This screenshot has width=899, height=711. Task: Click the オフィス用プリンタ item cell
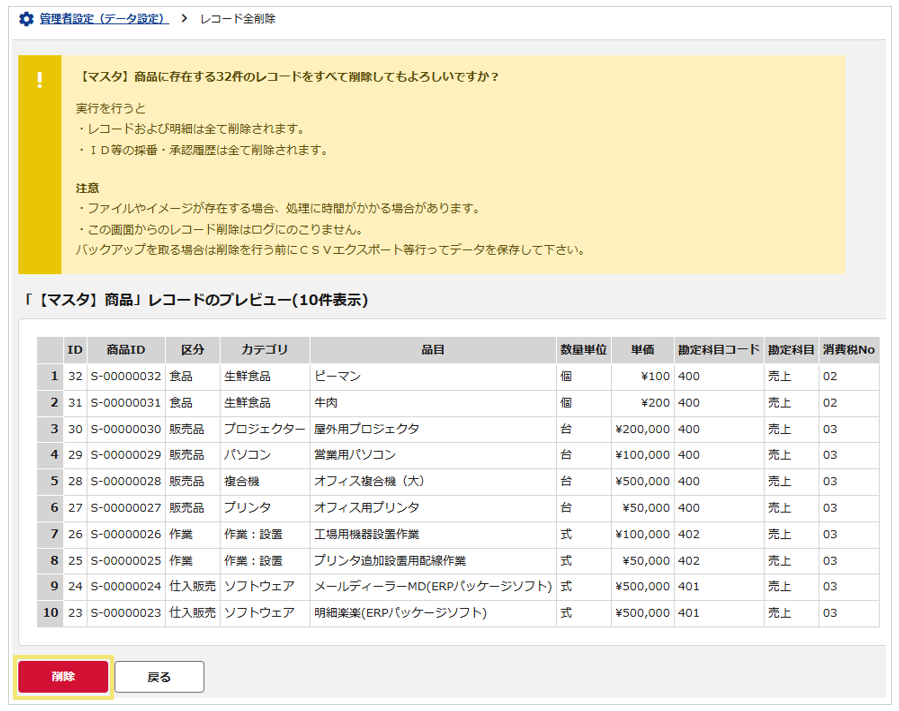[x=433, y=508]
